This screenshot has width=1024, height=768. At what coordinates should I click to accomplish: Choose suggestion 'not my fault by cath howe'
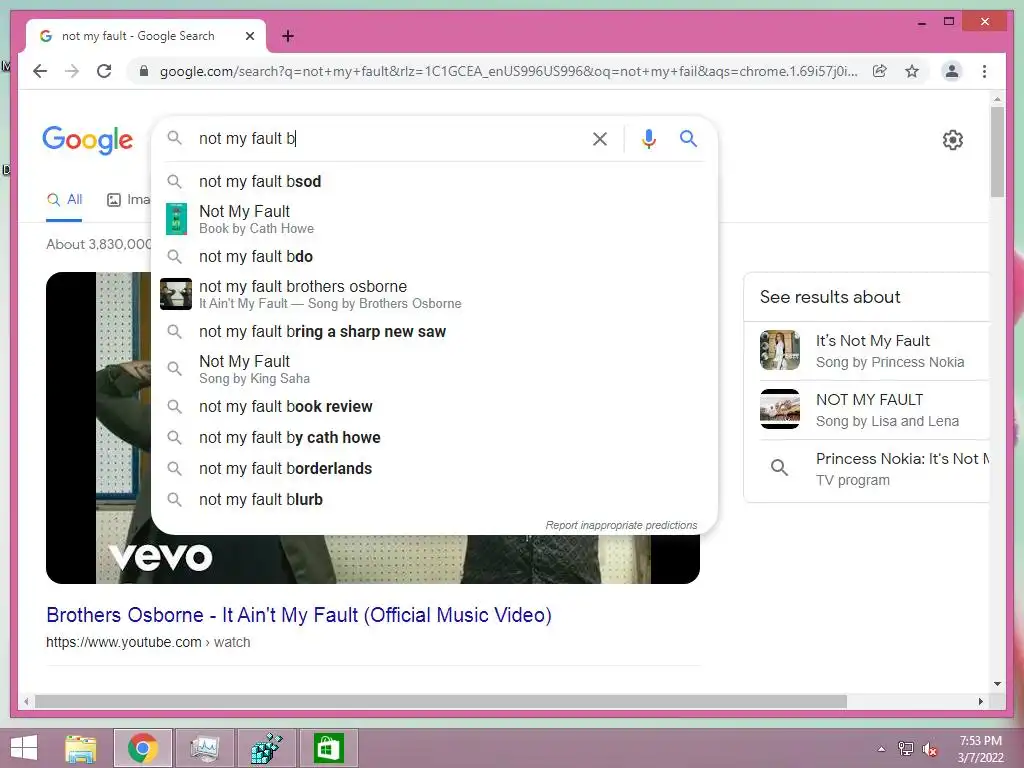434,438
